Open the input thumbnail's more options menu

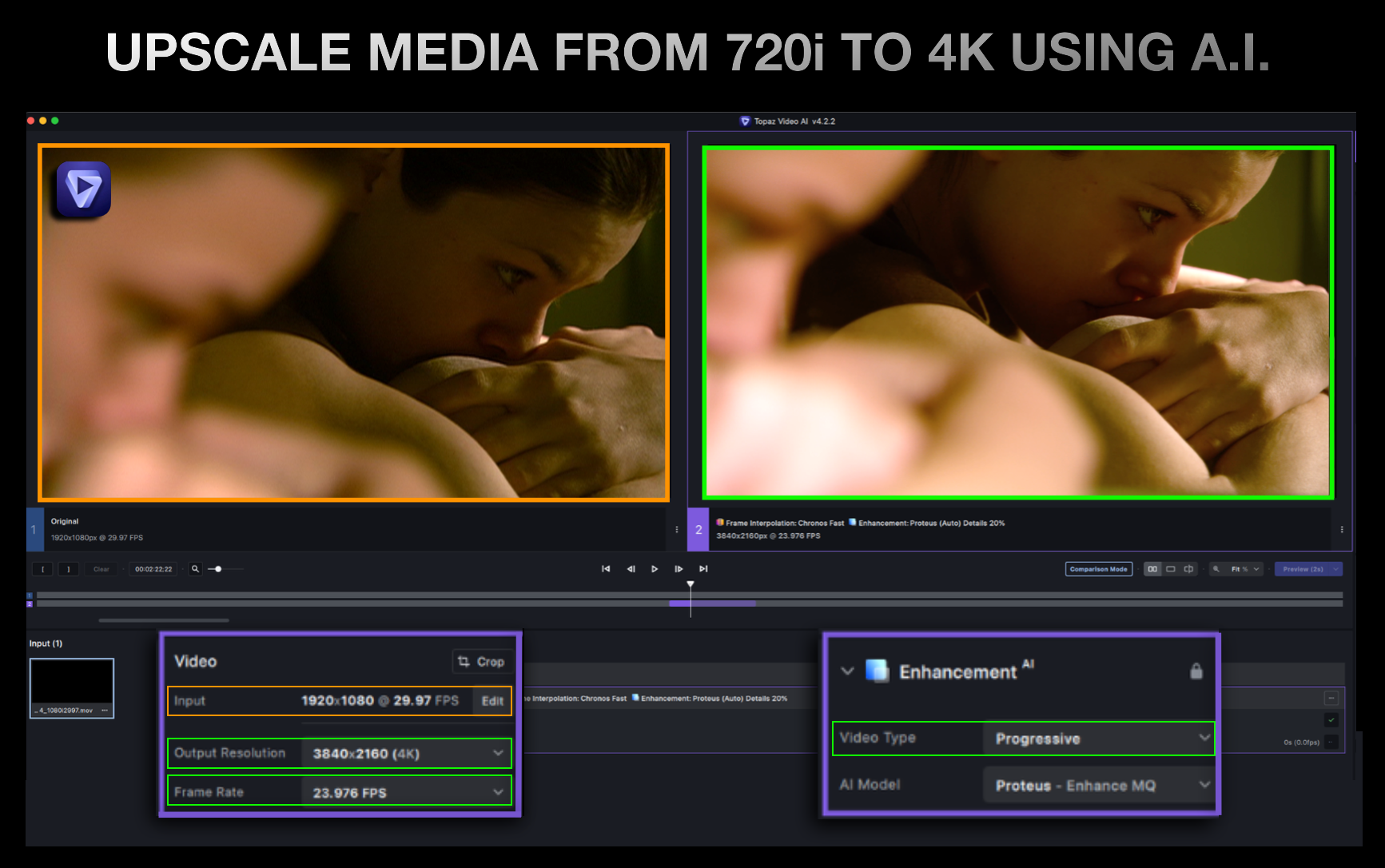click(x=105, y=711)
